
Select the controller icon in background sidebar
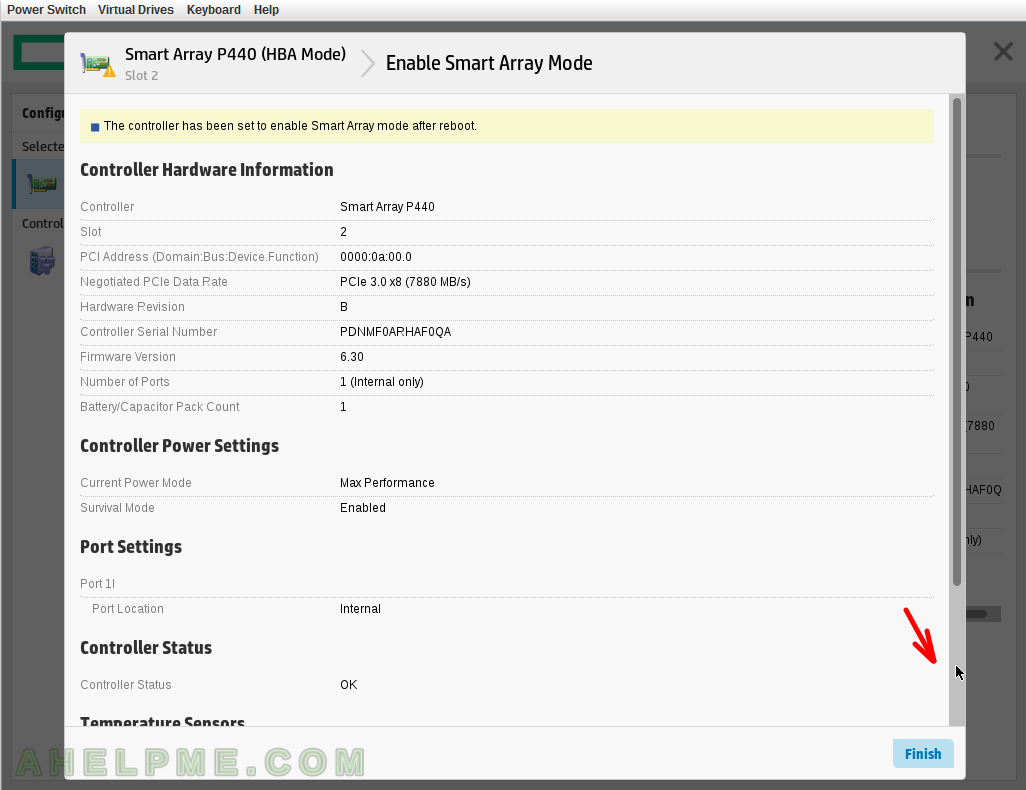(x=42, y=184)
